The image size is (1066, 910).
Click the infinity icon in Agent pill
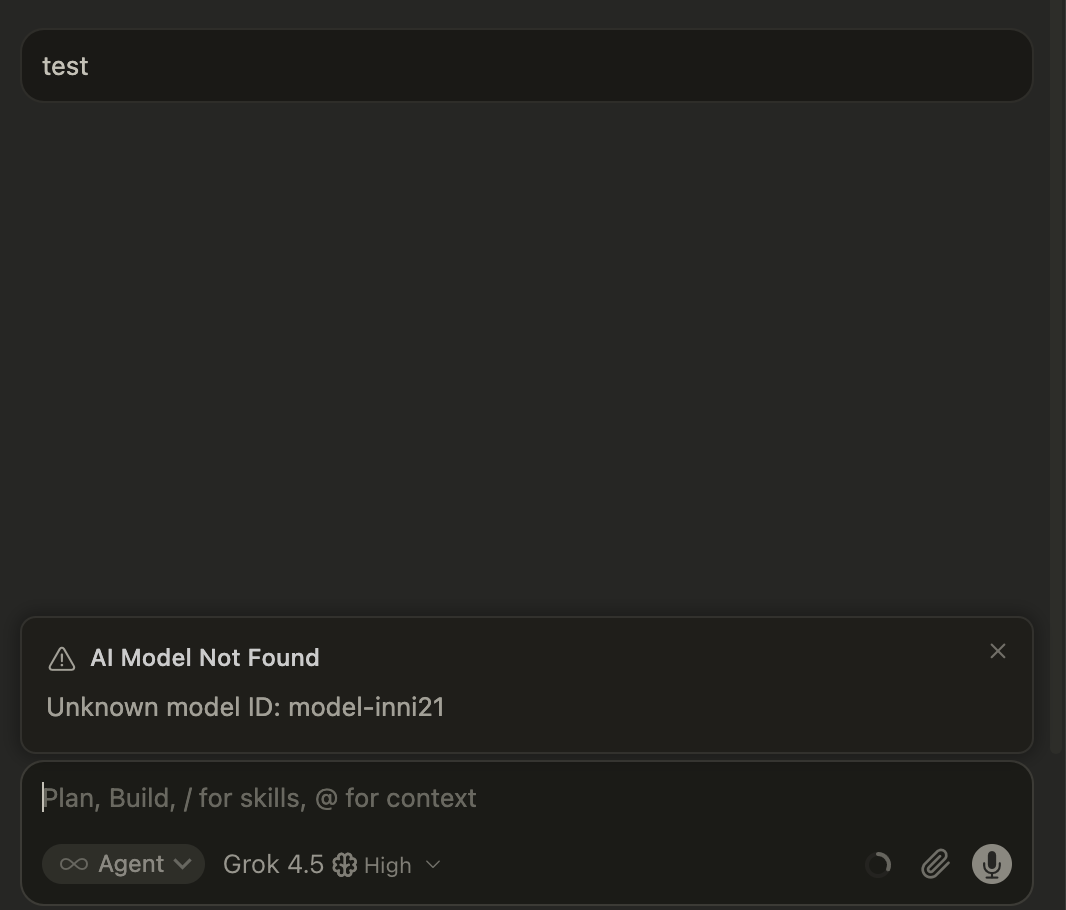click(73, 864)
